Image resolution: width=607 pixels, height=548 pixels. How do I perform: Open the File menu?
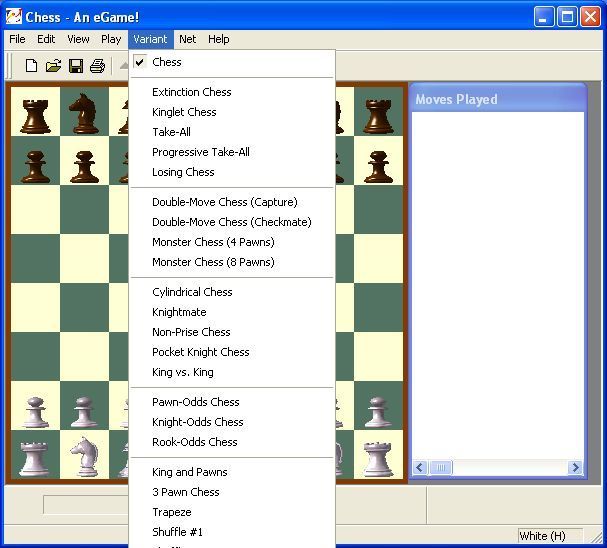point(17,39)
